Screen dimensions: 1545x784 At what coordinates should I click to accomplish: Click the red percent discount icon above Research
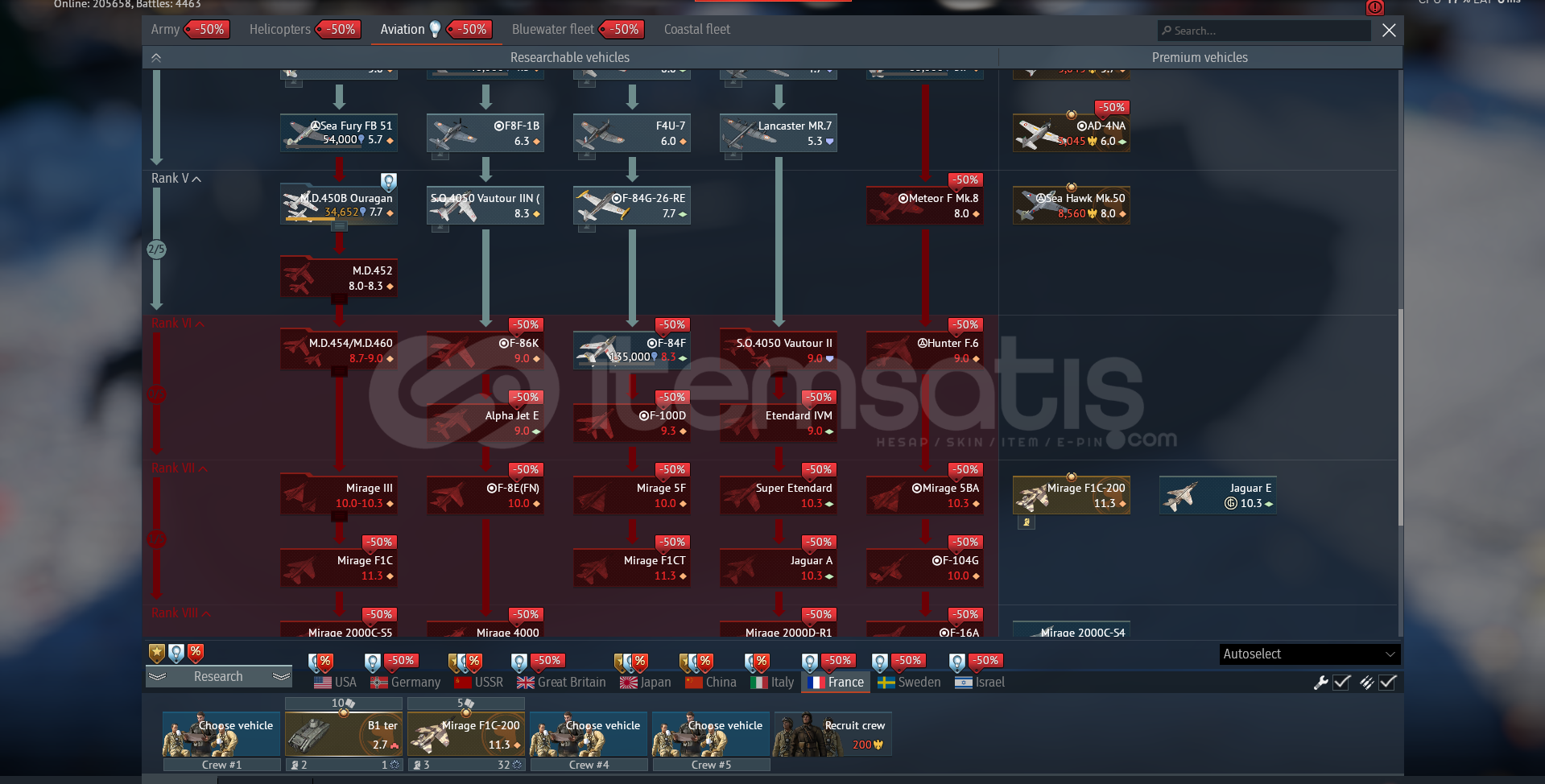tap(196, 652)
